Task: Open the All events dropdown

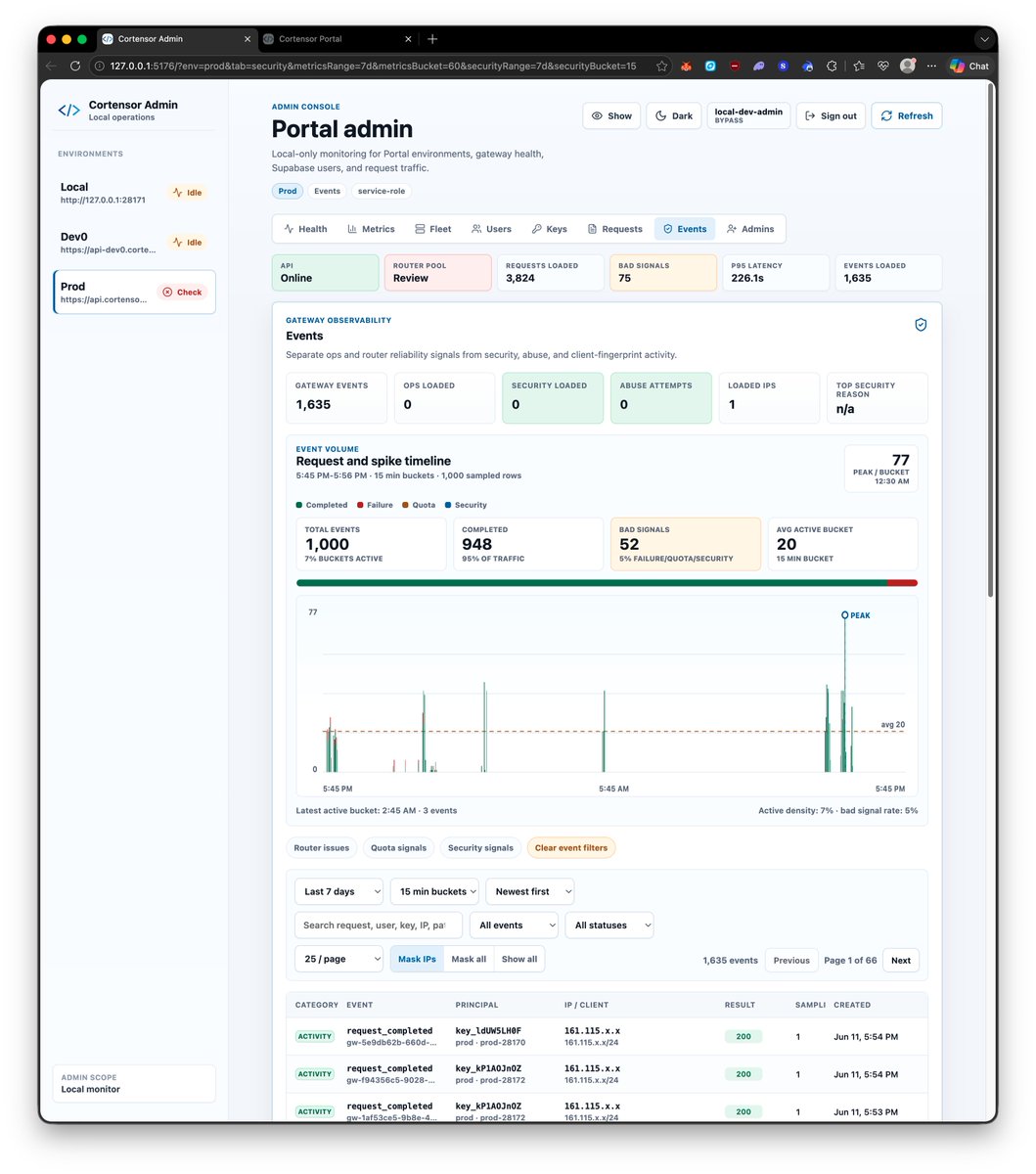Action: tap(514, 925)
